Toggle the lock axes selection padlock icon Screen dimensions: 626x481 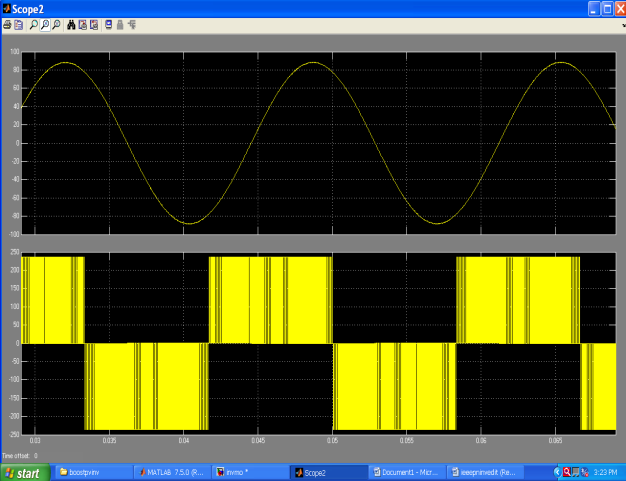[x=119, y=23]
